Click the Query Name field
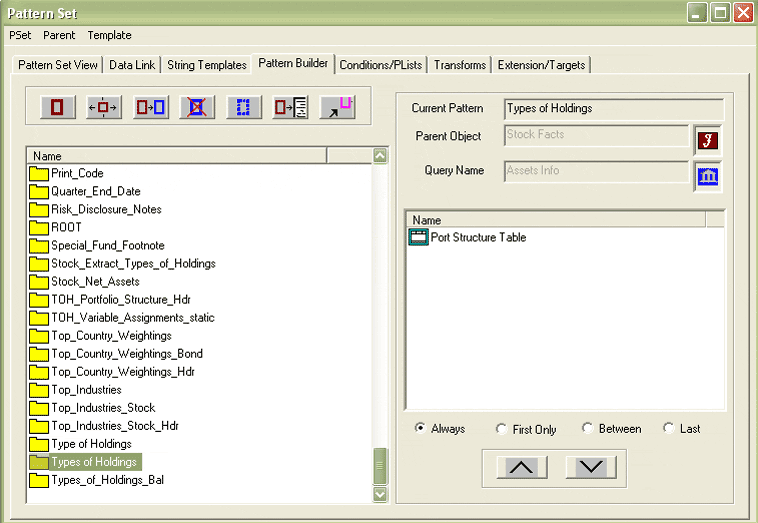 click(x=597, y=171)
